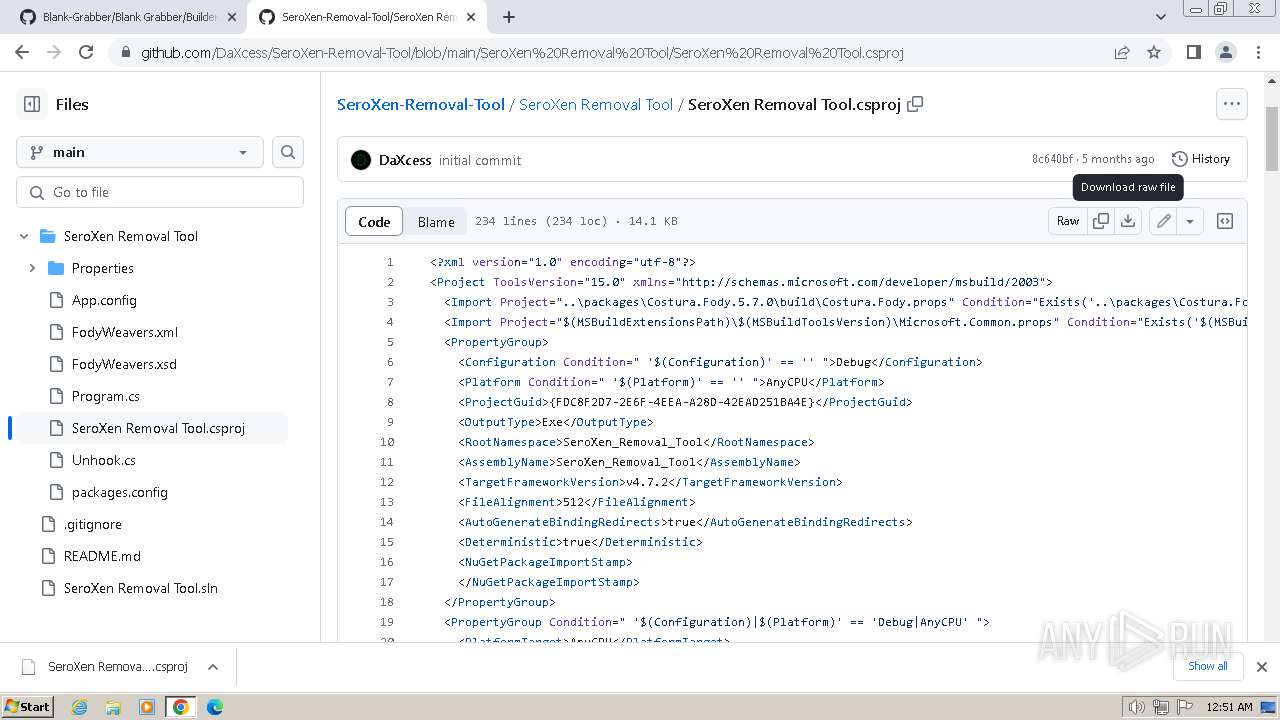Open Chrome three-dot menu
The width and height of the screenshot is (1280, 720).
1258,52
